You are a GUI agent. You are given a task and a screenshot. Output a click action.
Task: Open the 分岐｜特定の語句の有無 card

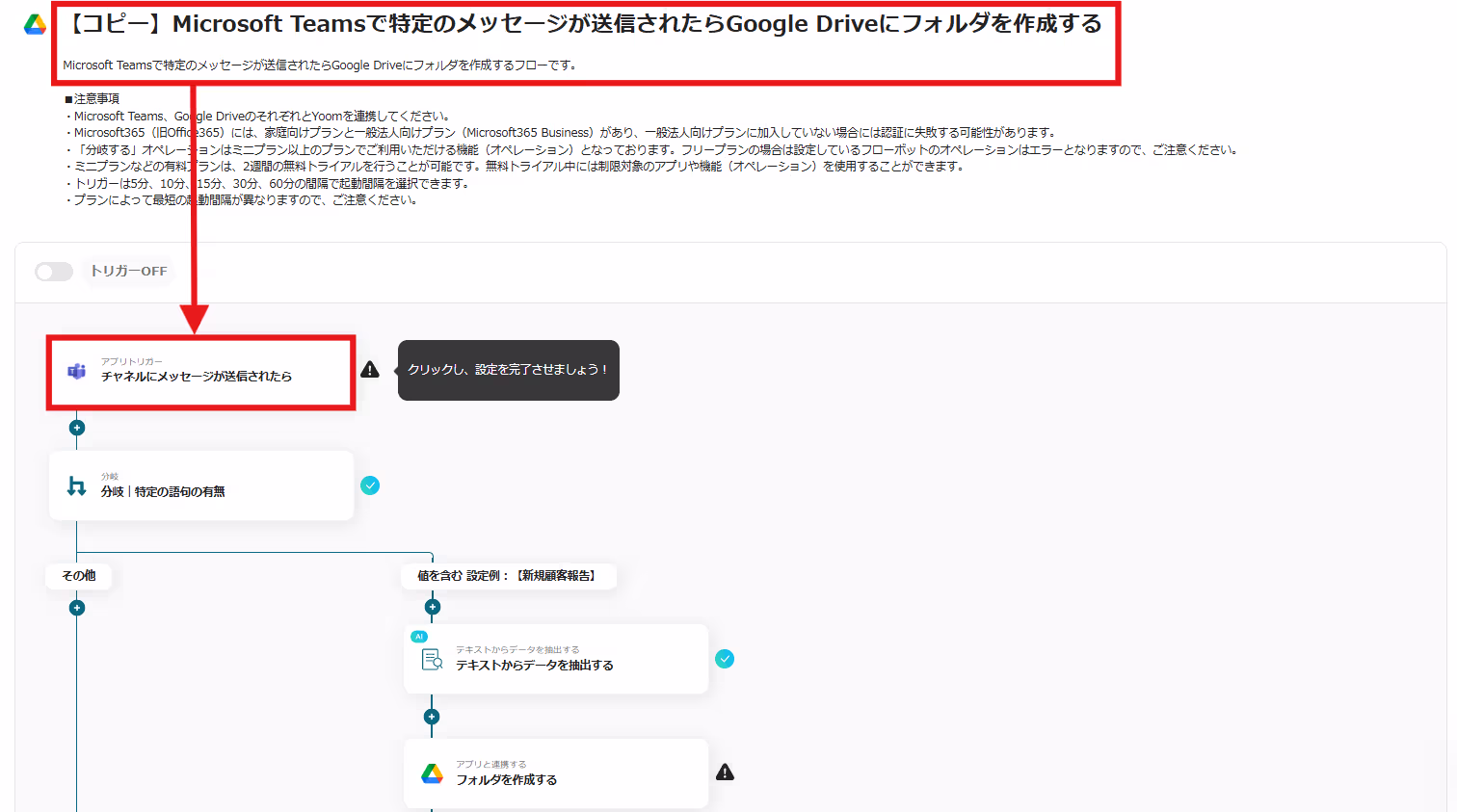click(x=201, y=485)
